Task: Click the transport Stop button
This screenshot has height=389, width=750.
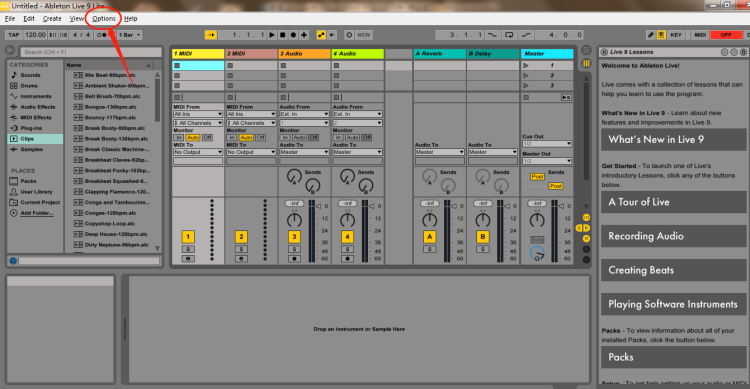Action: [x=283, y=35]
